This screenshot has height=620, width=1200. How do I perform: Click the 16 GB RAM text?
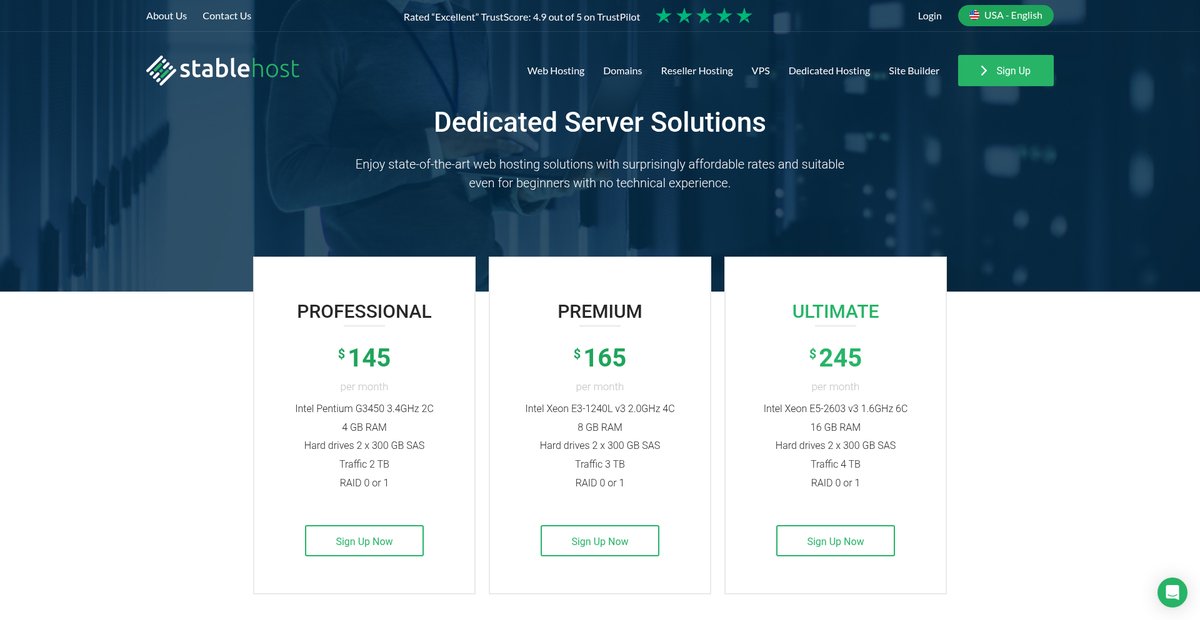coord(835,427)
